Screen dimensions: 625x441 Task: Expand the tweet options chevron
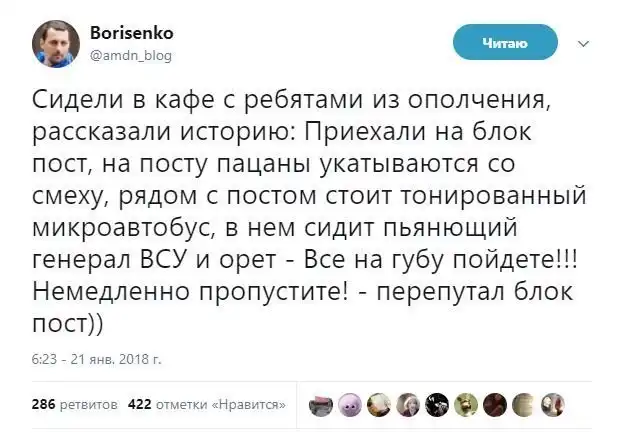click(585, 43)
